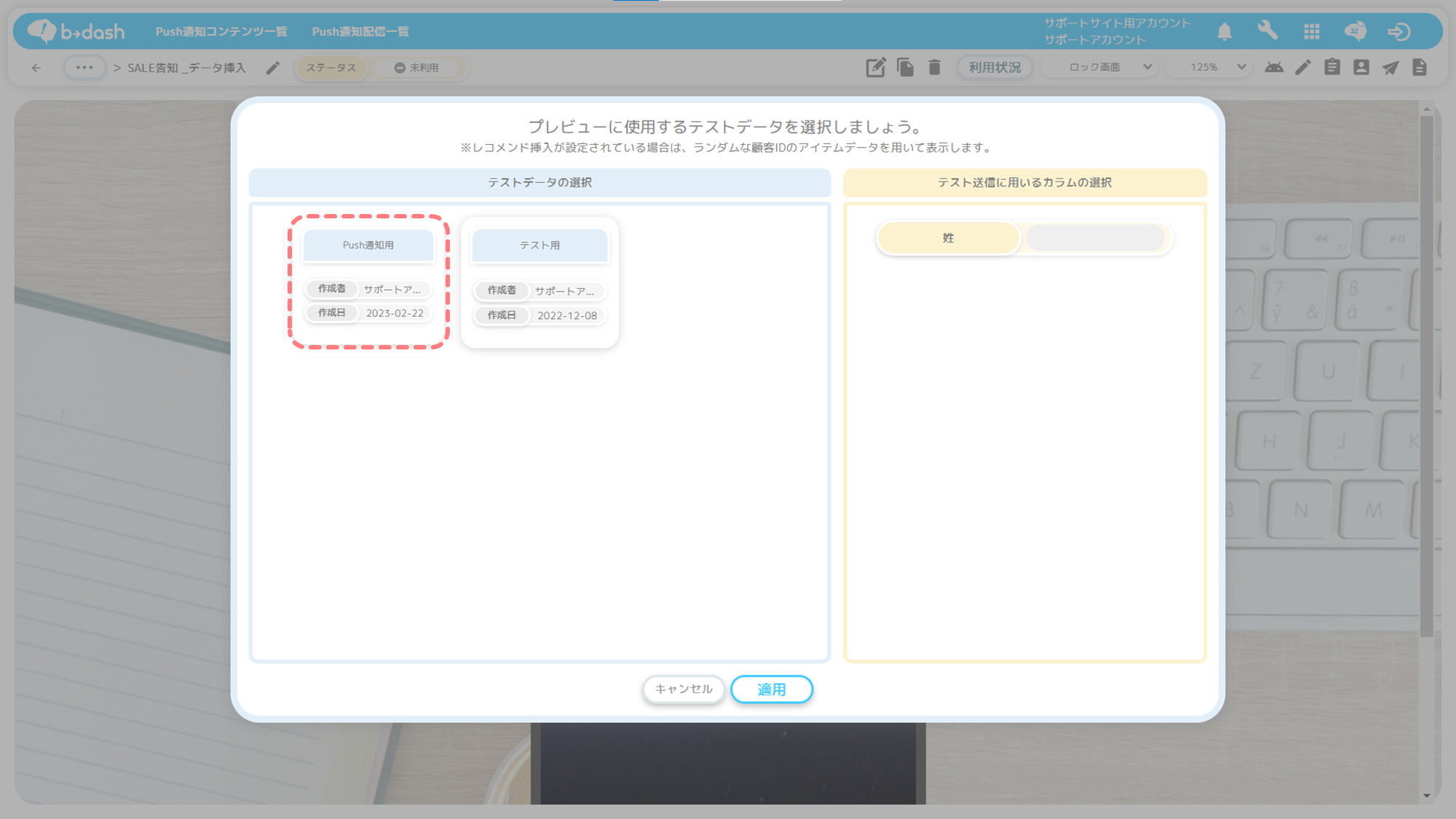Click the empty column toggle beside 姓
Screen dimensions: 1456x819
1095,238
